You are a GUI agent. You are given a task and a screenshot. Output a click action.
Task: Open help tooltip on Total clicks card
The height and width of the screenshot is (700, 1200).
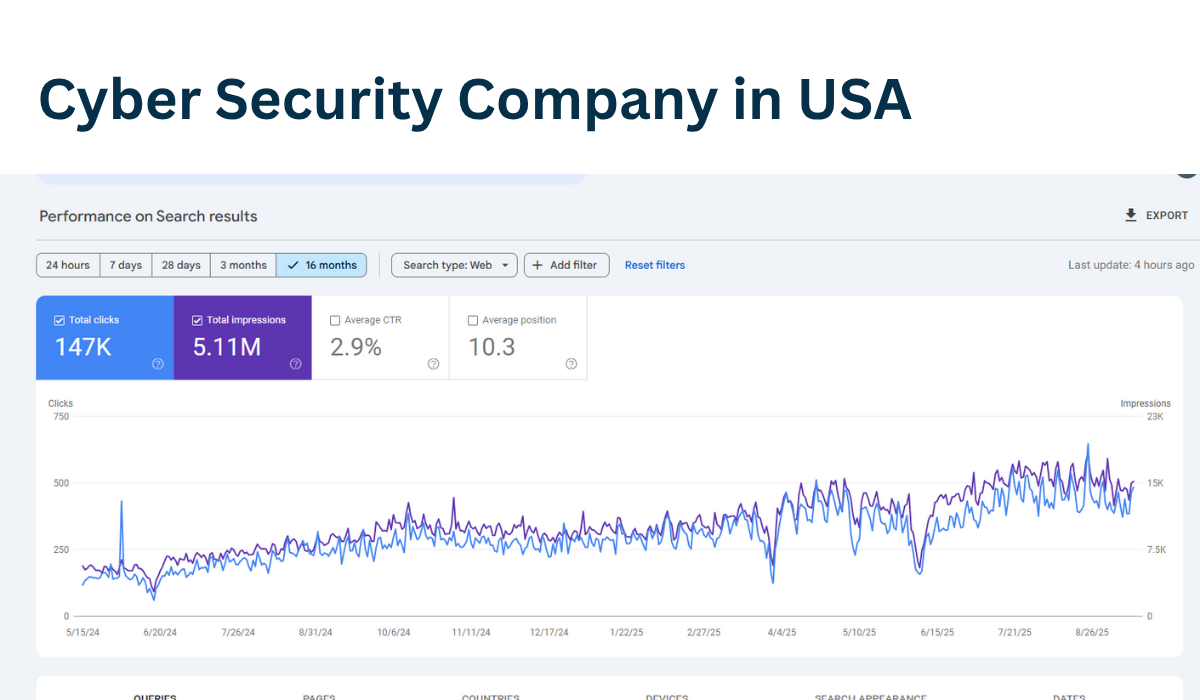(157, 364)
